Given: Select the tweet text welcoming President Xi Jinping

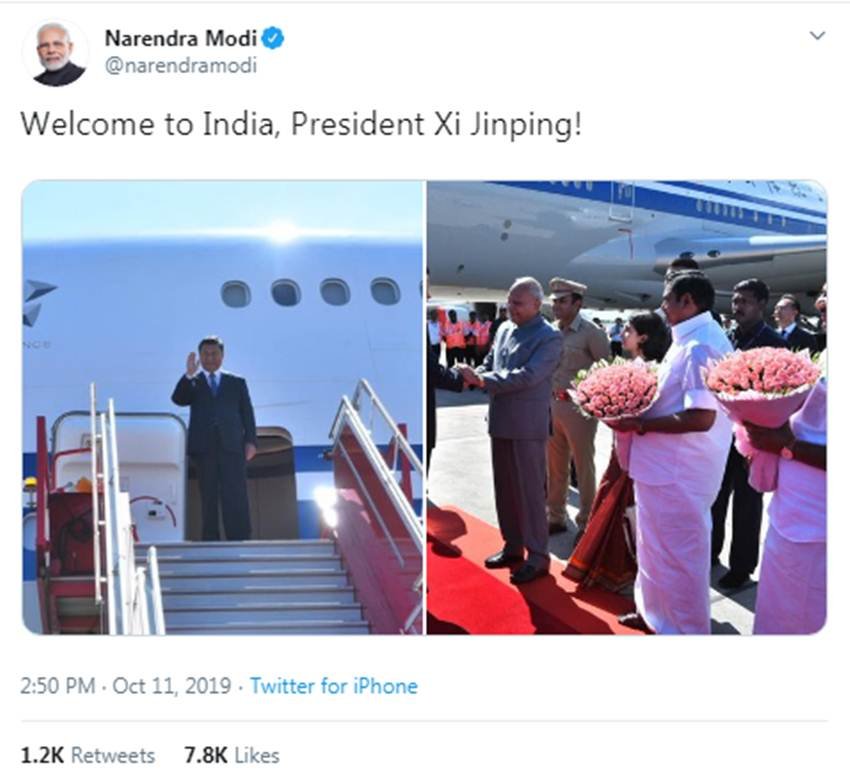Looking at the screenshot, I should [301, 124].
